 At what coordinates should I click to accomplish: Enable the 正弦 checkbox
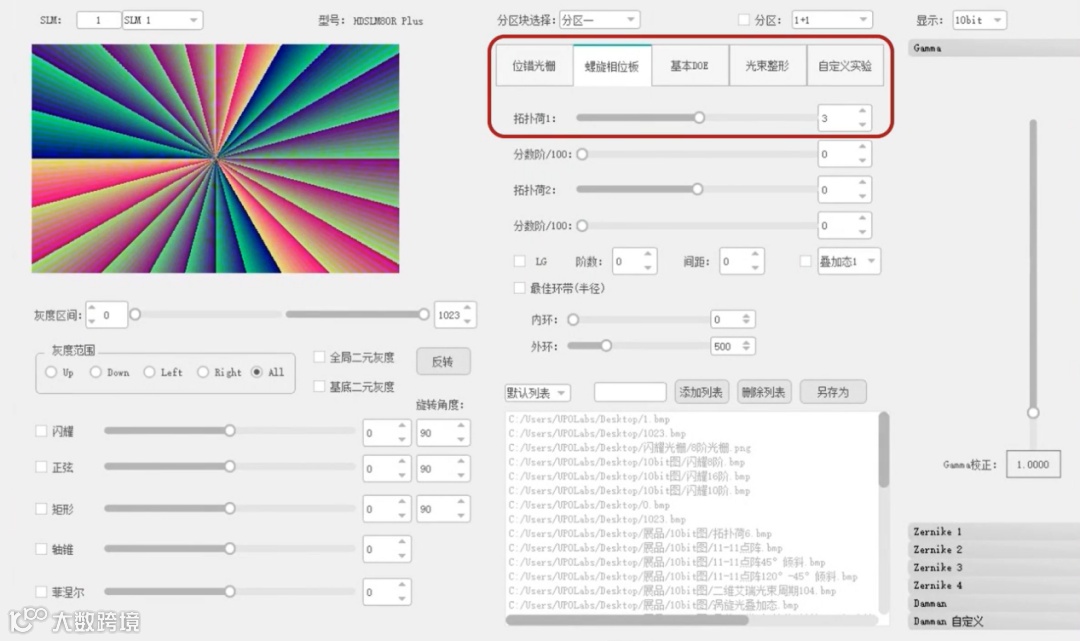[41, 467]
